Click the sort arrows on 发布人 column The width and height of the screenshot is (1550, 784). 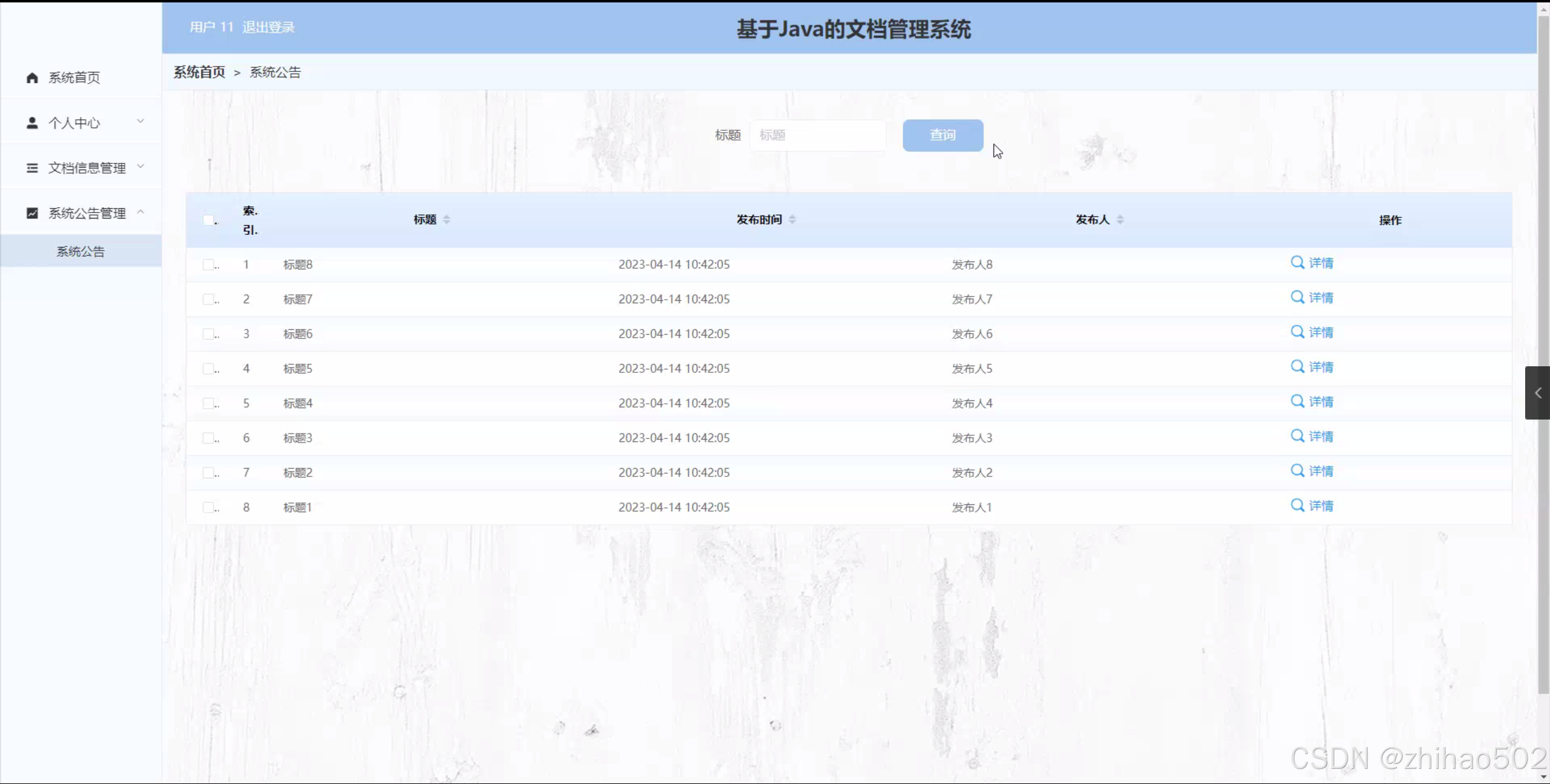[1120, 219]
